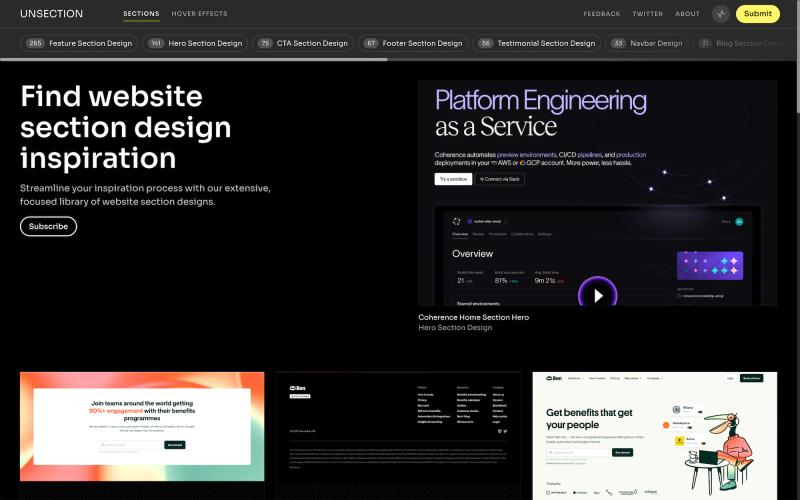The height and width of the screenshot is (500, 800).
Task: Open the Coherence Home Section Hero title
Action: click(473, 317)
